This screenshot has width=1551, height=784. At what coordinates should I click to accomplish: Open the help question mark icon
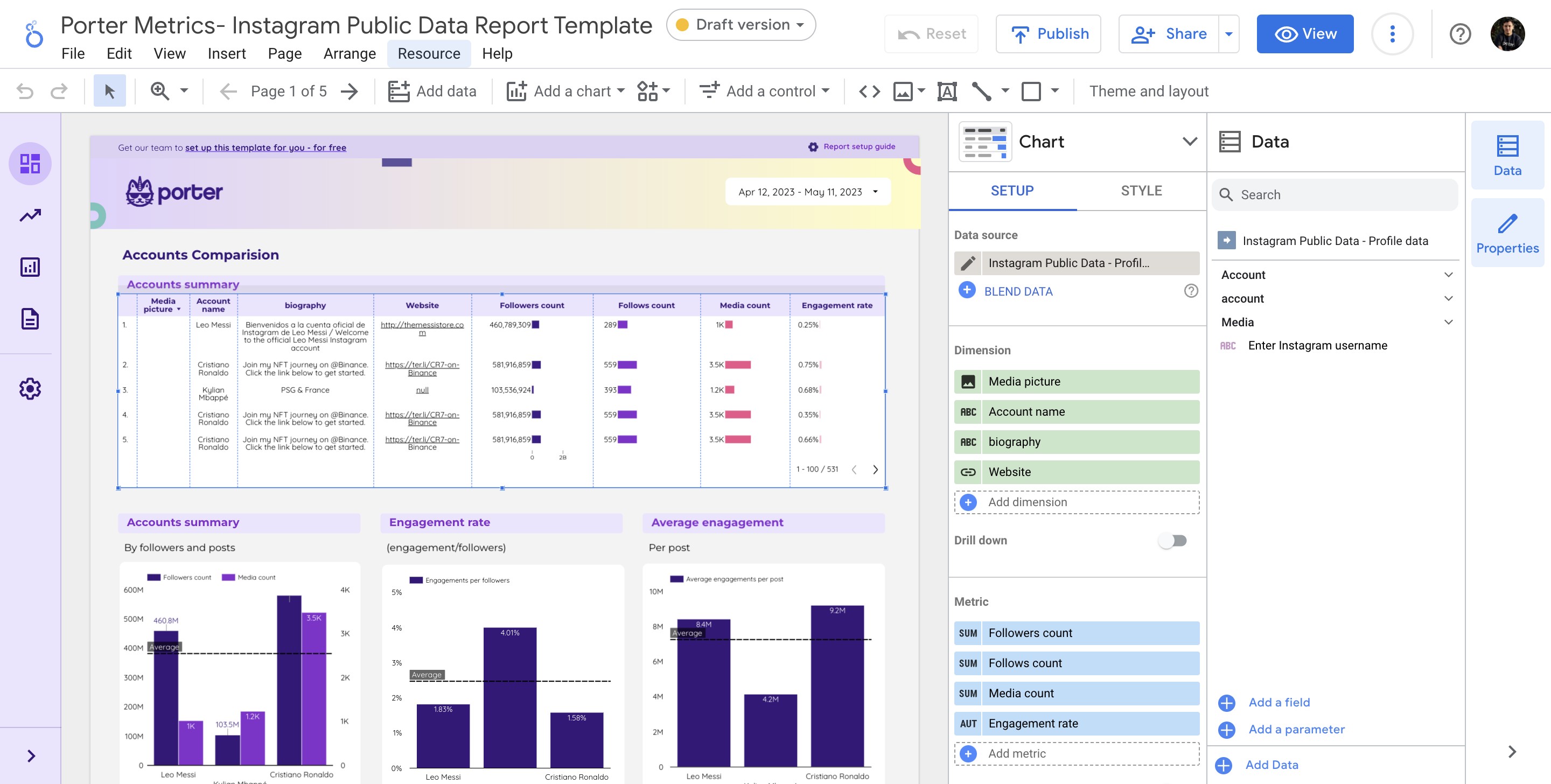(x=1460, y=34)
